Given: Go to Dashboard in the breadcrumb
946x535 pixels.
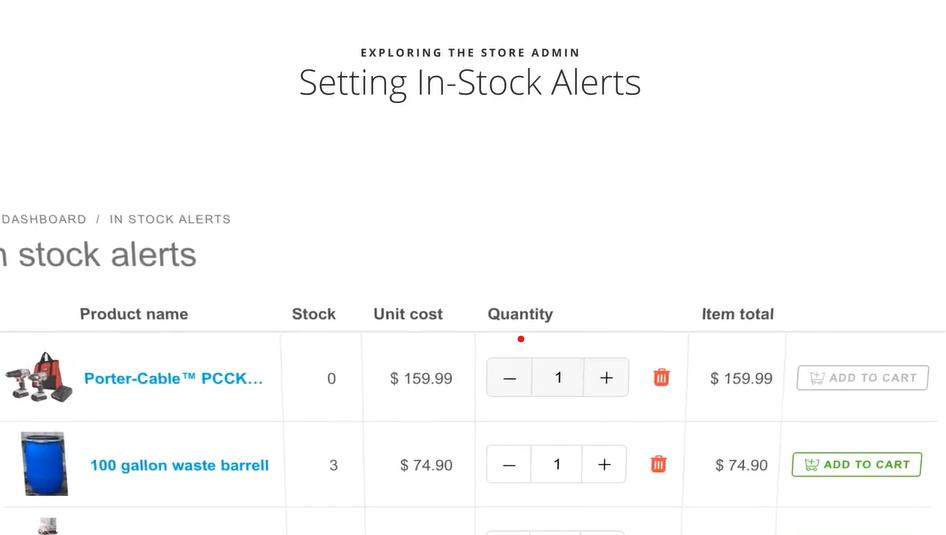Looking at the screenshot, I should click(x=44, y=219).
